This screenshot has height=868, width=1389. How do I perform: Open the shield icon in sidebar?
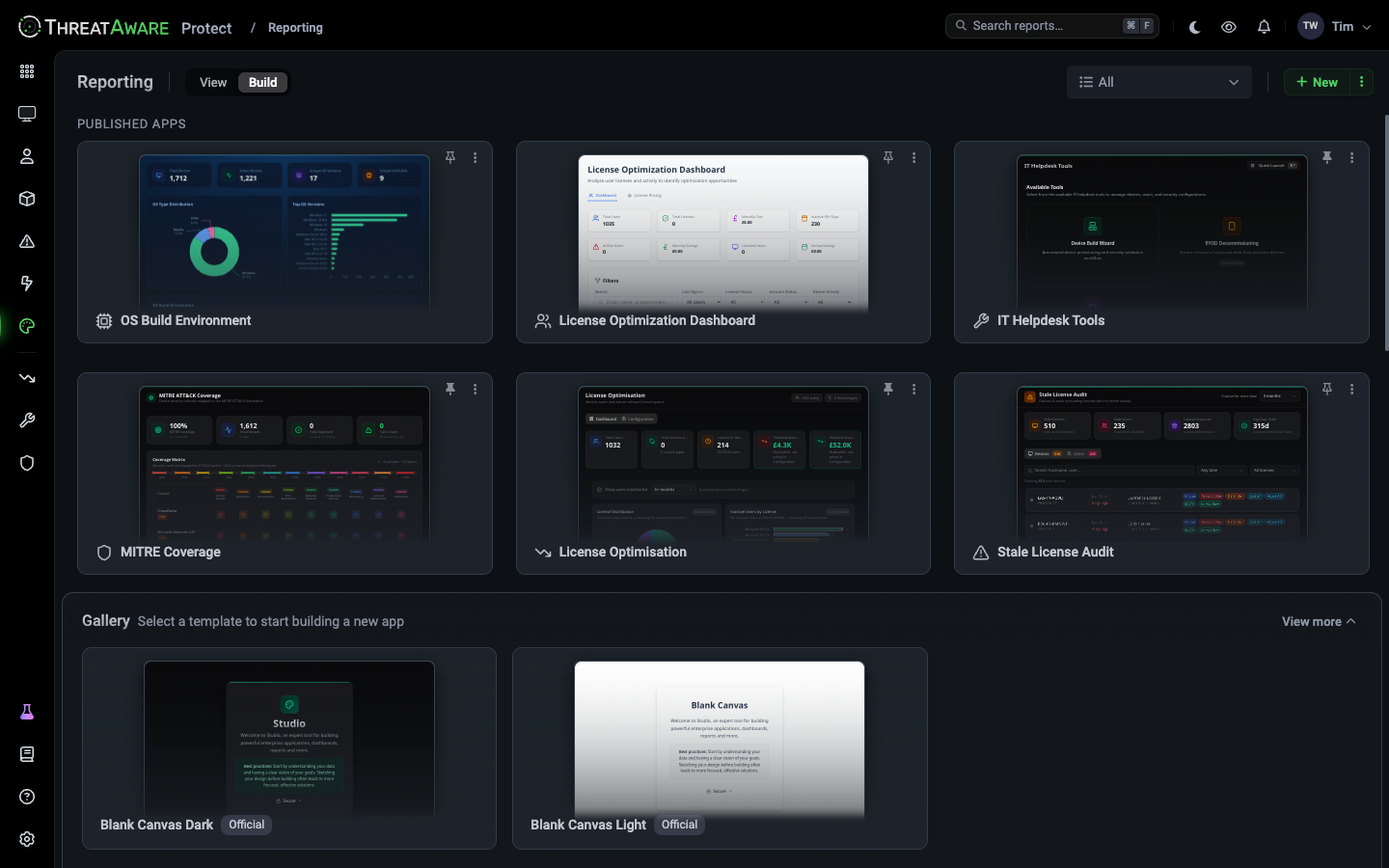27,463
